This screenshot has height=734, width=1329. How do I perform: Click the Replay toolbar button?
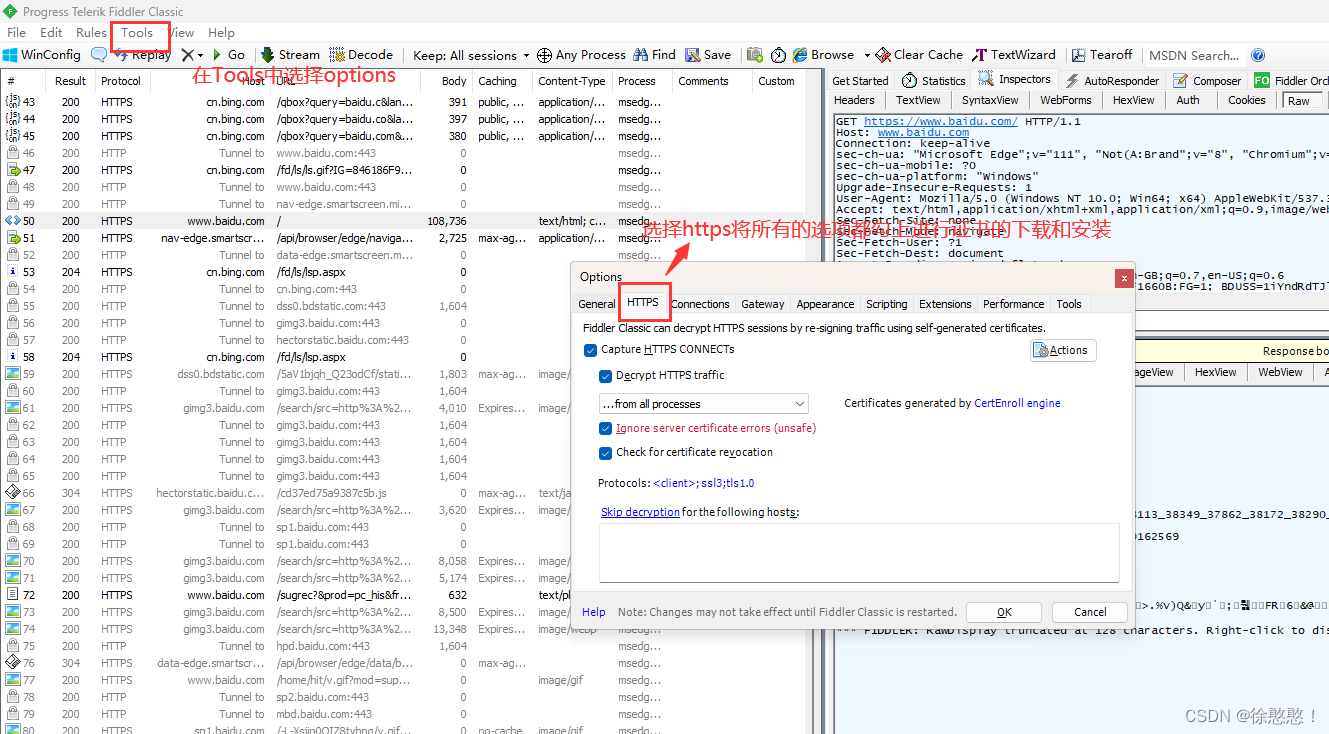143,55
